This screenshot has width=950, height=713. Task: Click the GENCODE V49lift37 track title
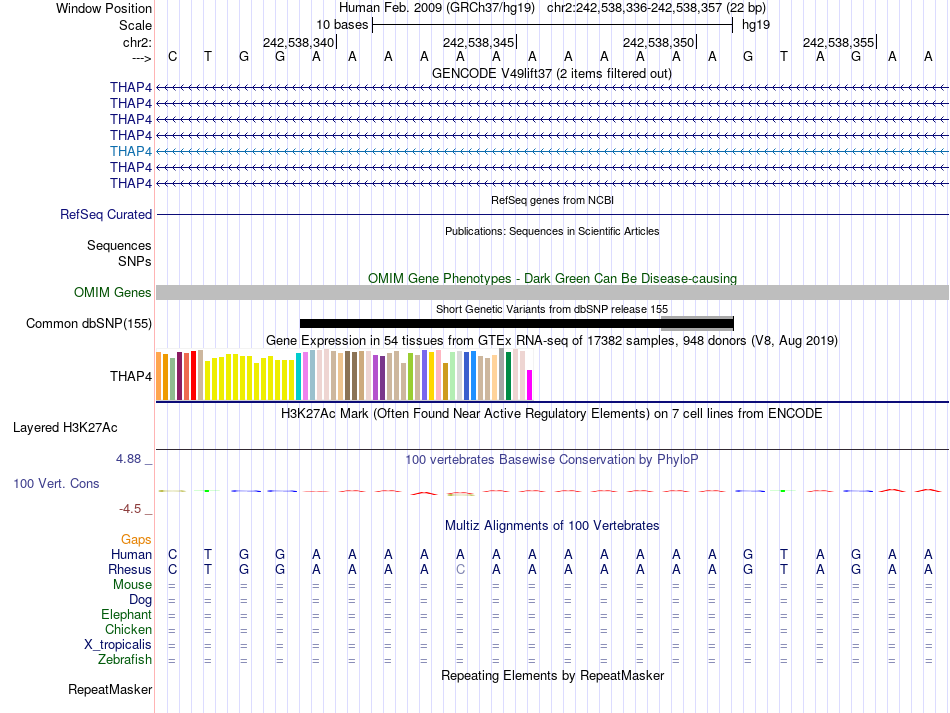pos(552,74)
